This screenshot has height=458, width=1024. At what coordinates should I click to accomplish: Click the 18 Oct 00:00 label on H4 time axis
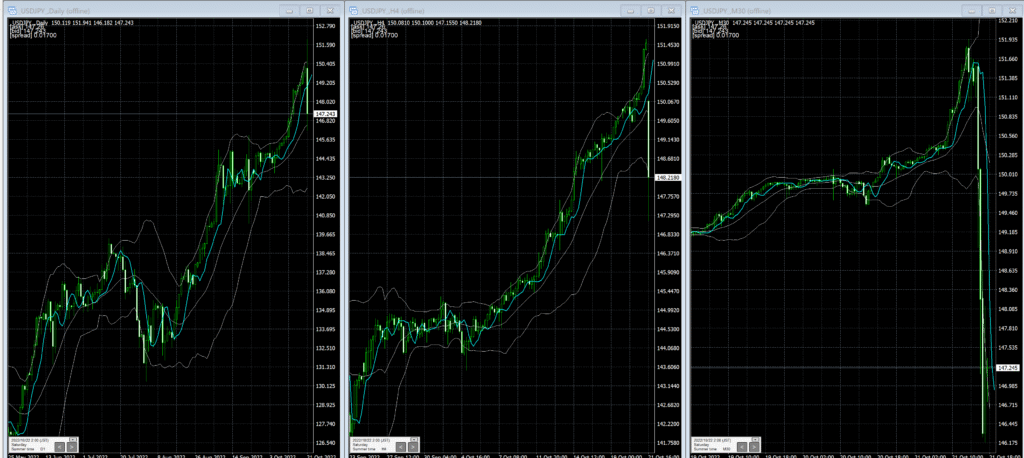[626, 455]
